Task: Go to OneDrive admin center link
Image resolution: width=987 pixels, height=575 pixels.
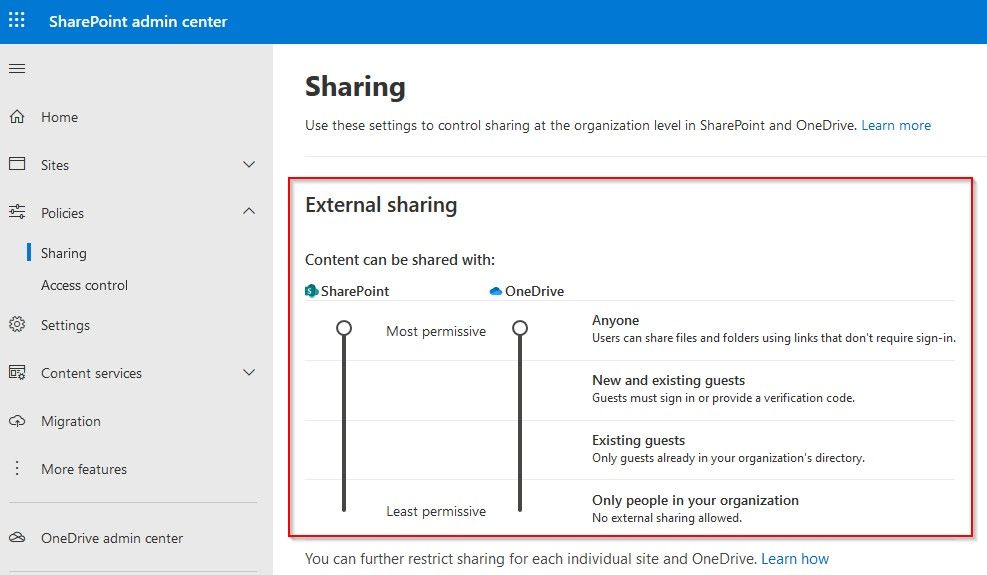Action: pyautogui.click(x=112, y=538)
